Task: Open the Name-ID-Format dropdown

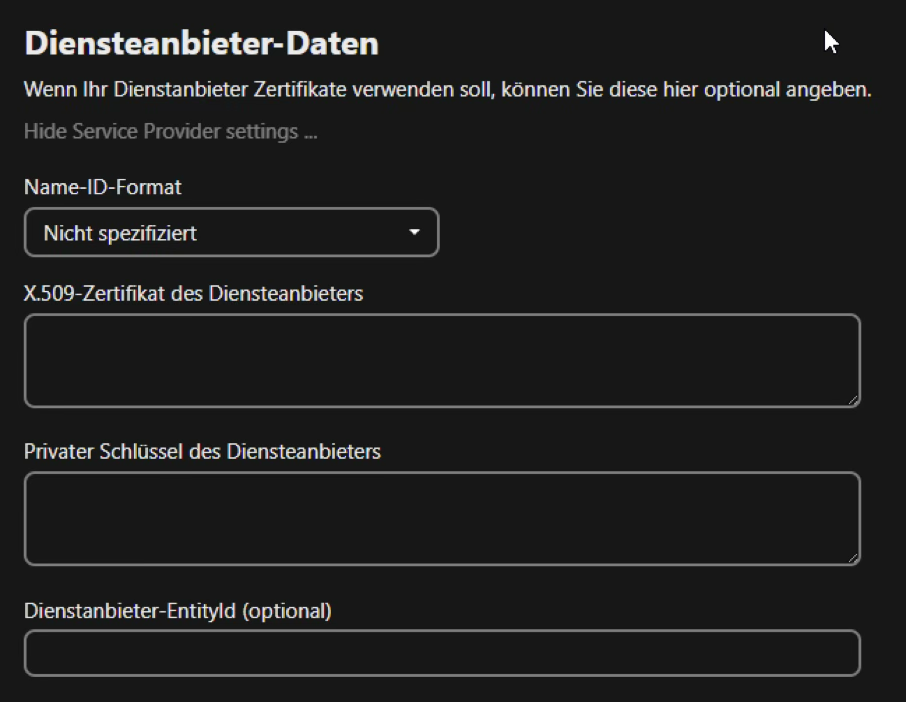Action: coord(231,233)
